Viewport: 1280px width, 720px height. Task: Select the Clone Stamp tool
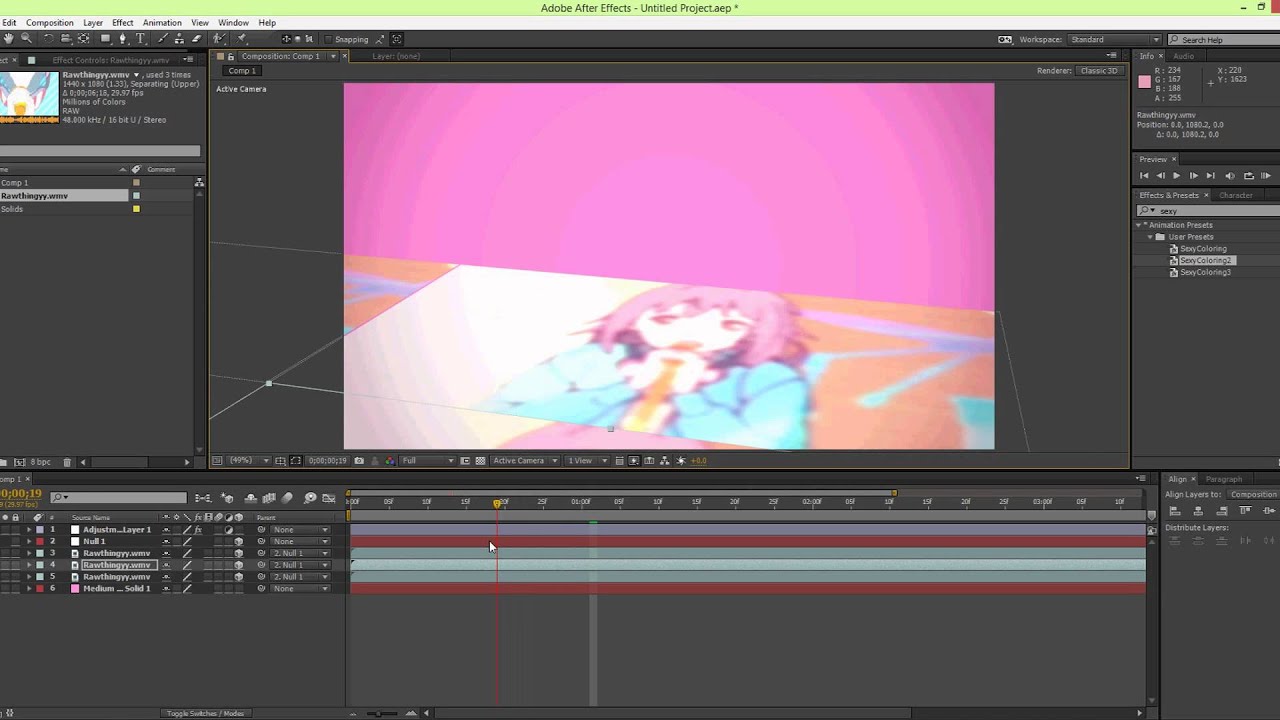[x=178, y=39]
